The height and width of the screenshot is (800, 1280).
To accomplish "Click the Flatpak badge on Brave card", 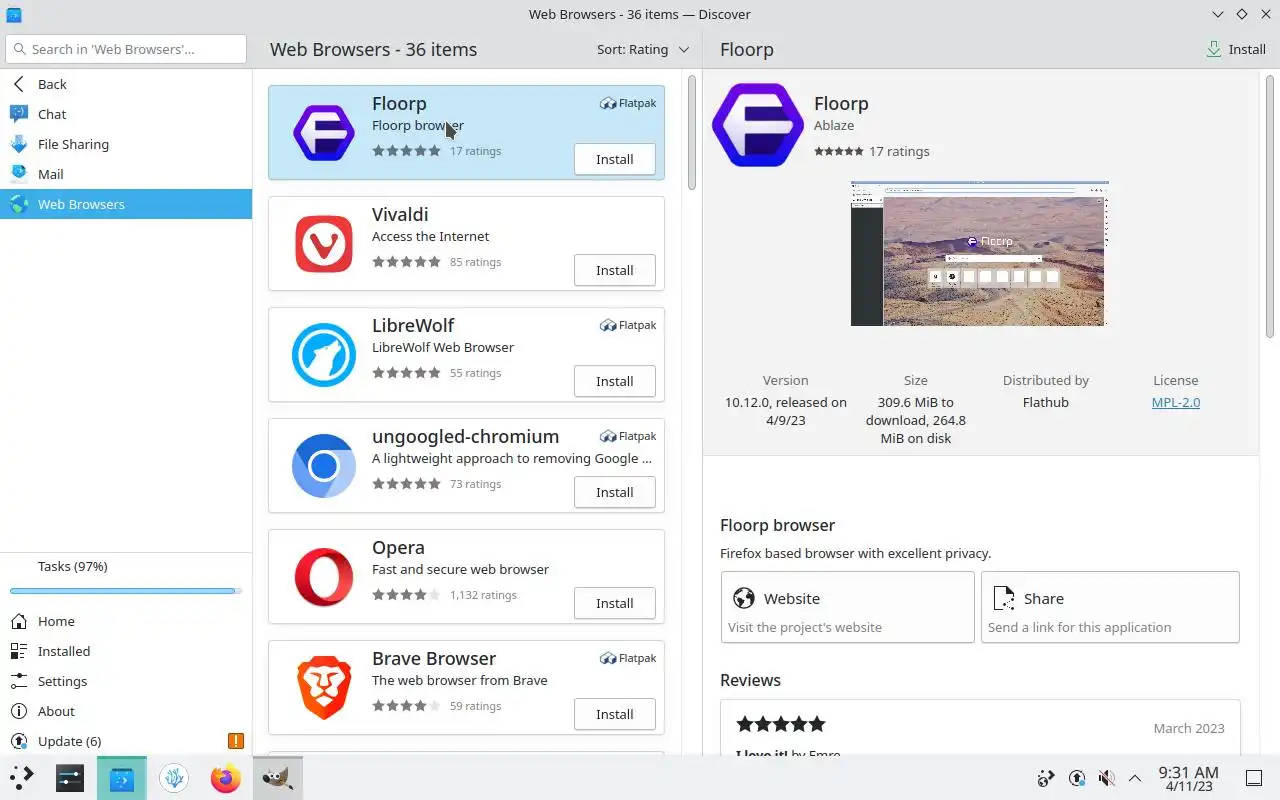I will pyautogui.click(x=628, y=658).
